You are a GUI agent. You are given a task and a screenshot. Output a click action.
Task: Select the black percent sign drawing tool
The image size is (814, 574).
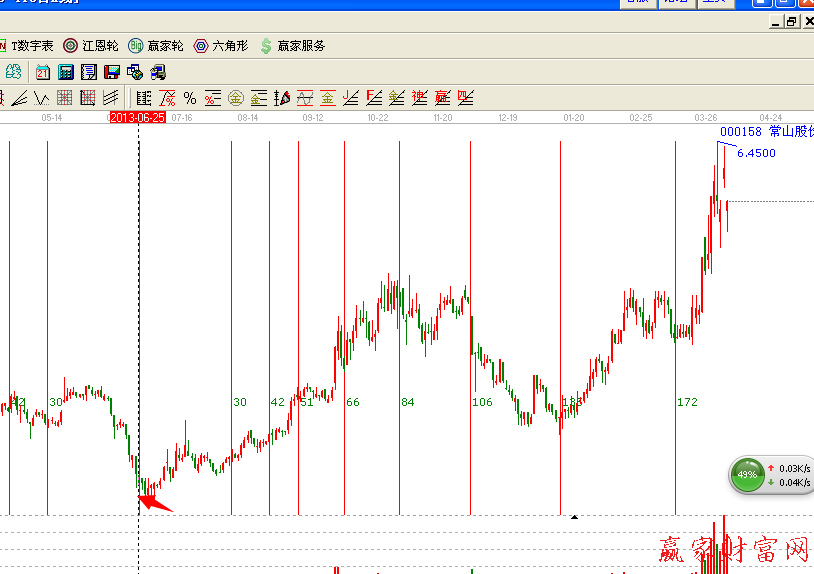[x=190, y=98]
